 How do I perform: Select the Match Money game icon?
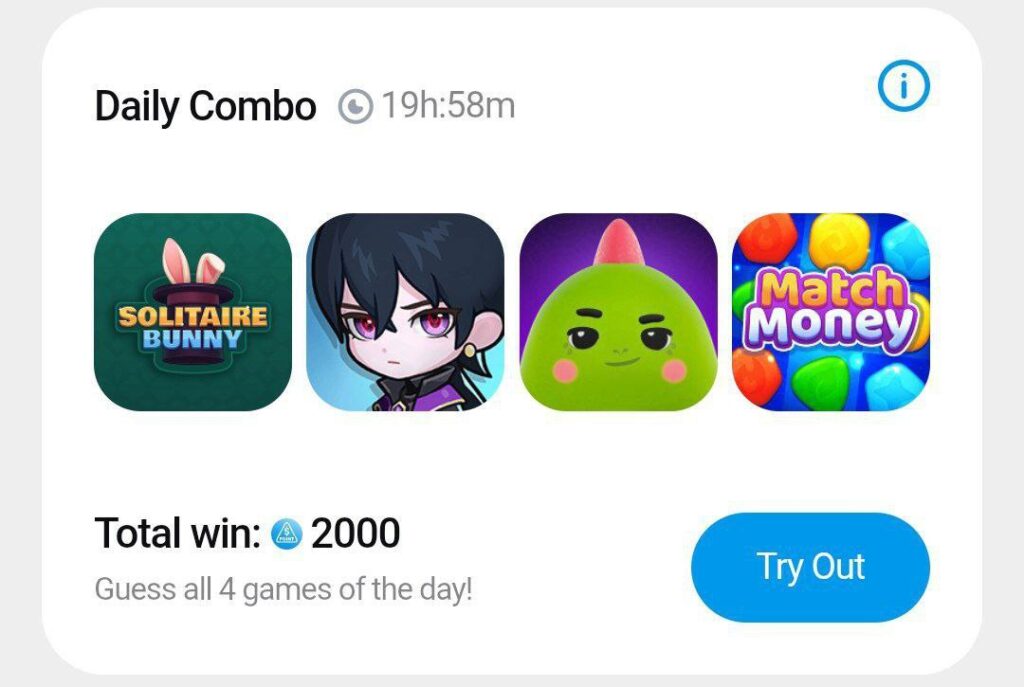831,312
